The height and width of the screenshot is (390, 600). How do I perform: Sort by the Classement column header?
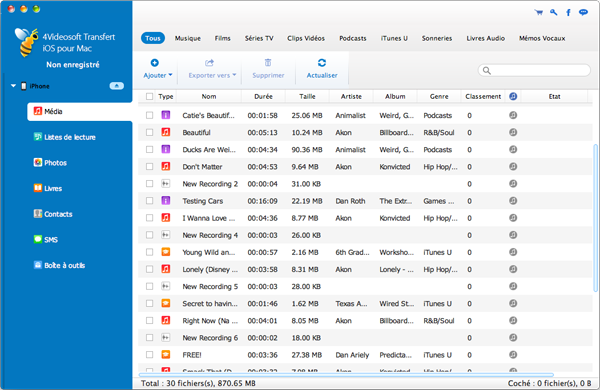pyautogui.click(x=483, y=96)
